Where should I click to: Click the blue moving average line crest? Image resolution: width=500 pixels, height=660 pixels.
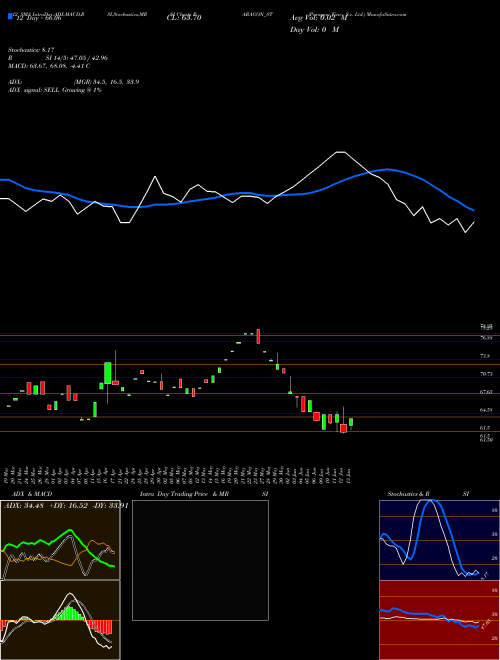(x=387, y=169)
